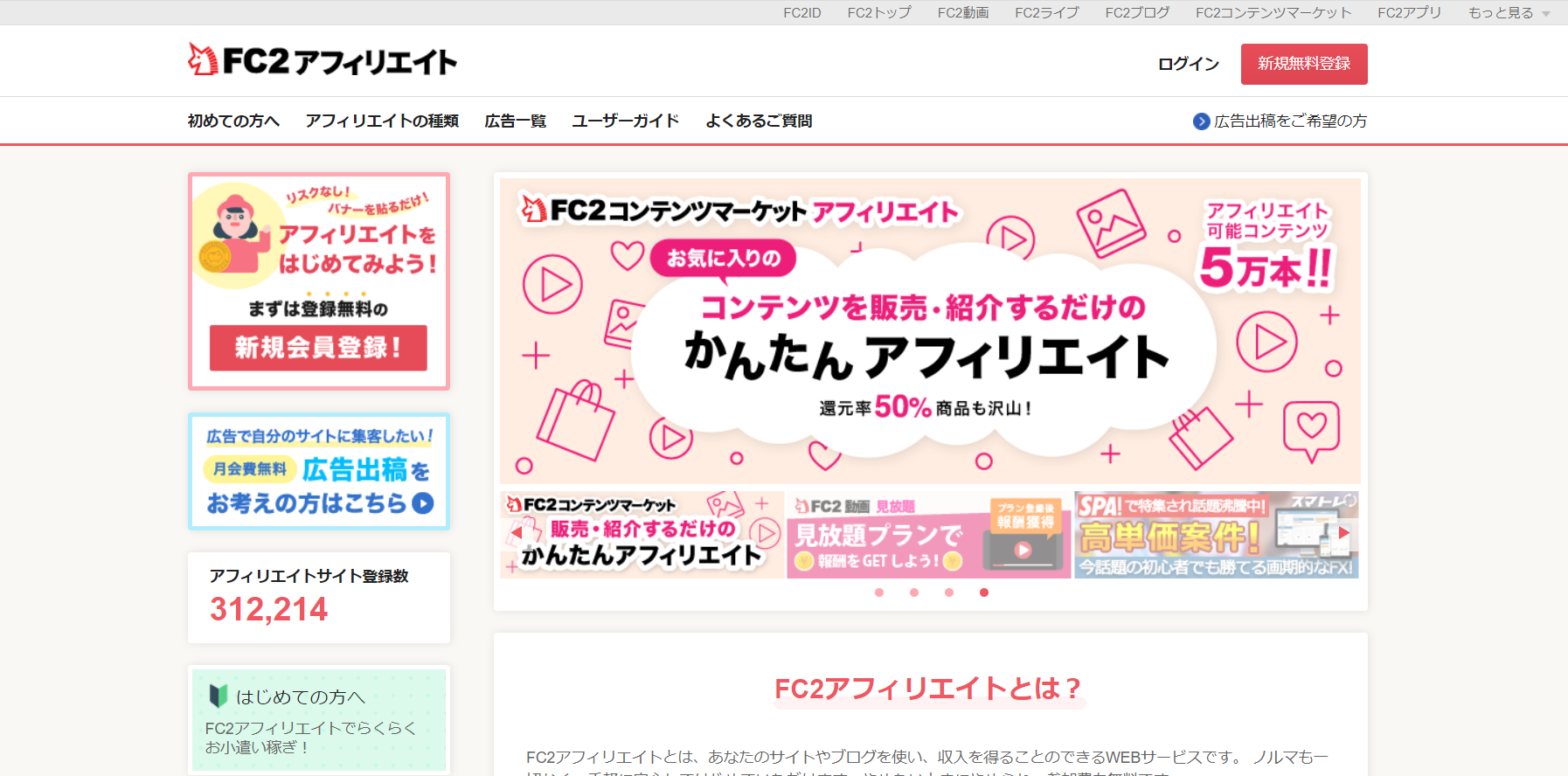The width and height of the screenshot is (1568, 776).
Task: Expand the もっと見る dropdown
Action: 1509,12
